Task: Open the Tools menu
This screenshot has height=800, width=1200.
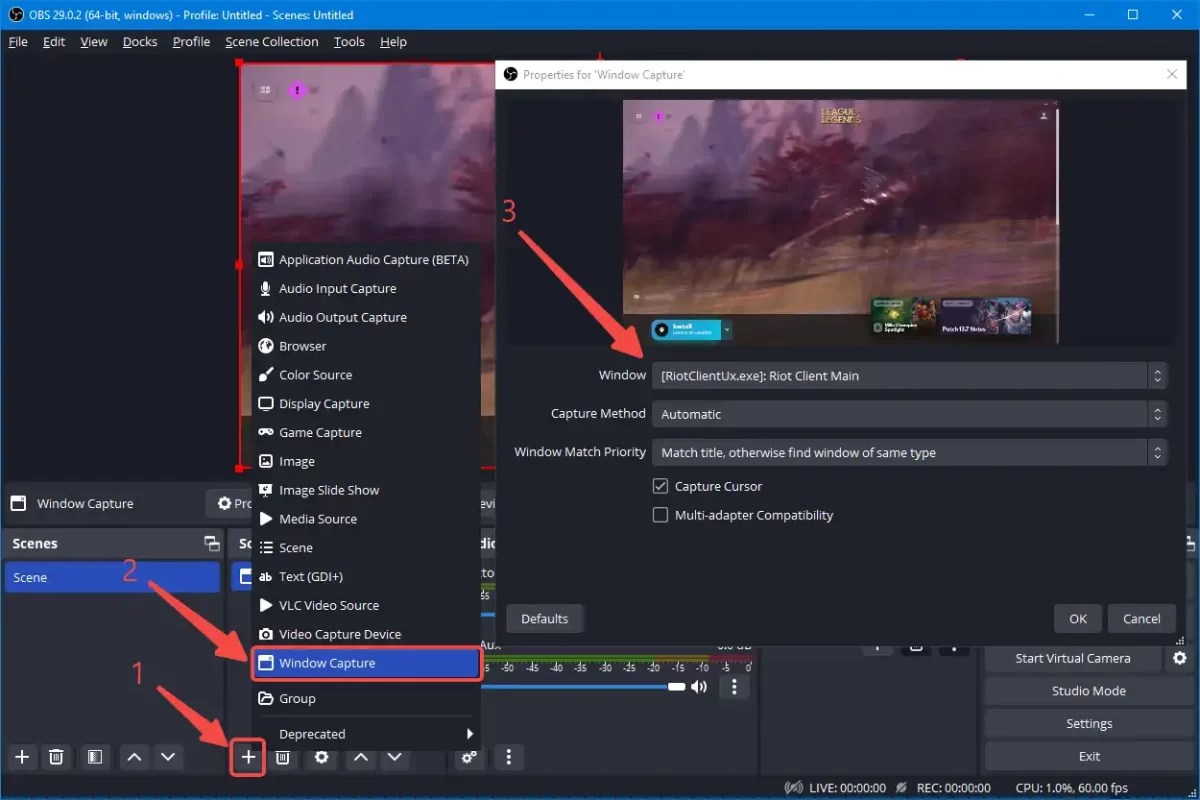Action: pyautogui.click(x=348, y=41)
